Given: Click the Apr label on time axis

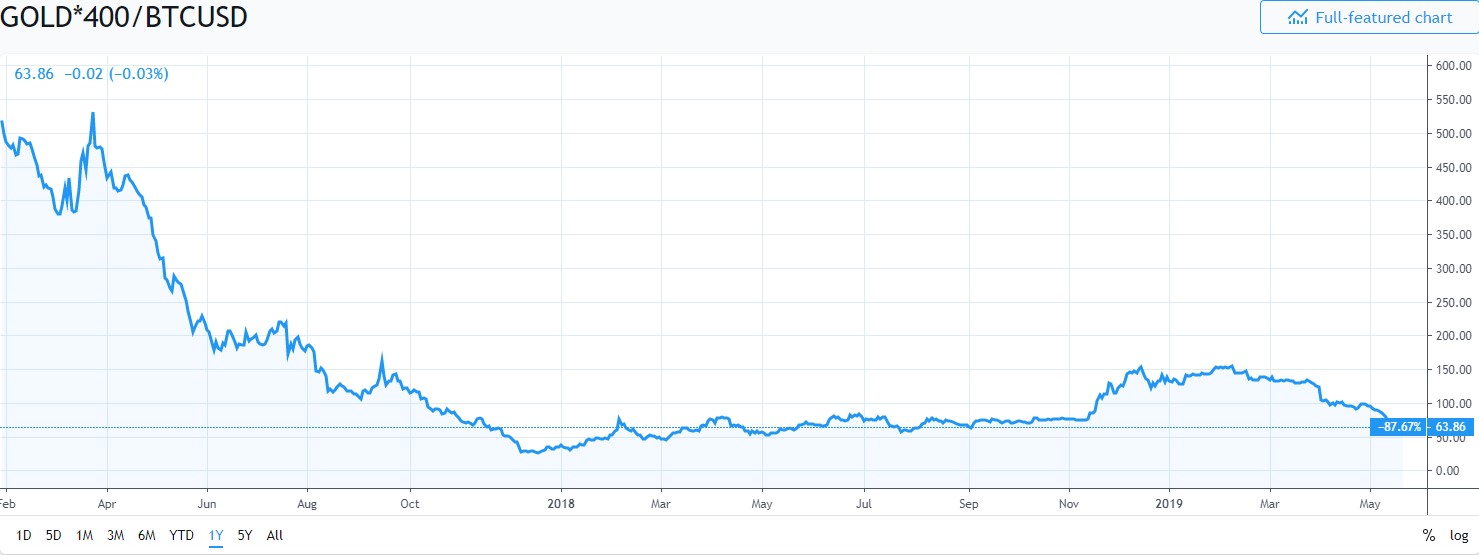Looking at the screenshot, I should coord(107,505).
